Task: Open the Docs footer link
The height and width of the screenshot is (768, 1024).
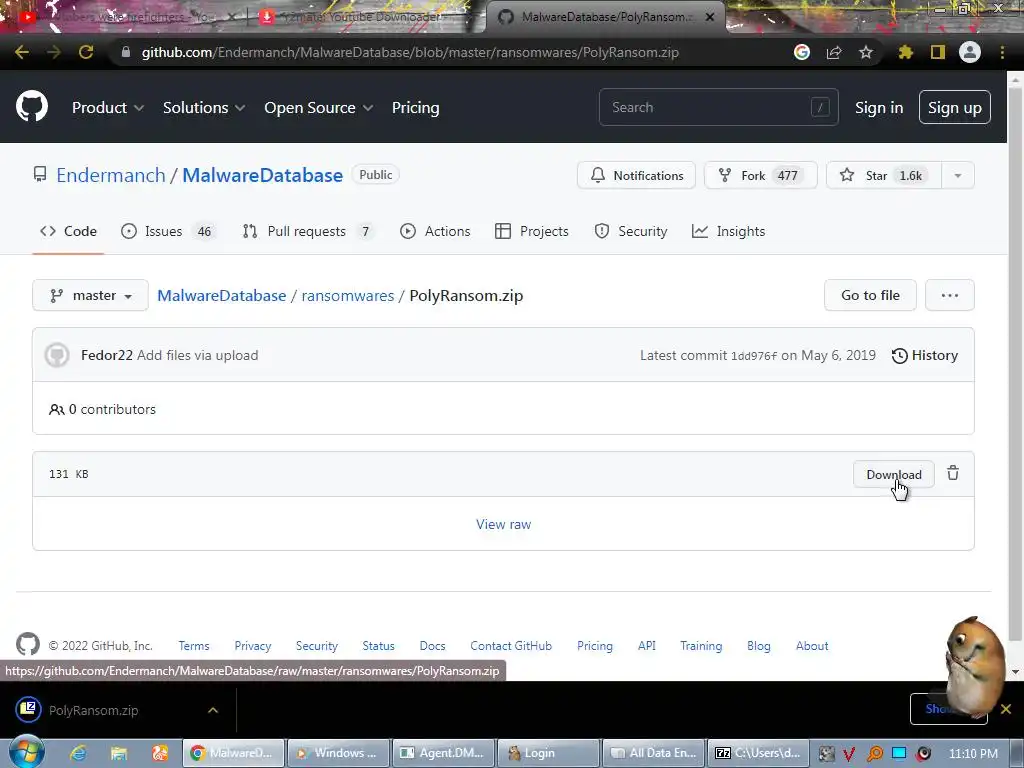Action: point(432,645)
